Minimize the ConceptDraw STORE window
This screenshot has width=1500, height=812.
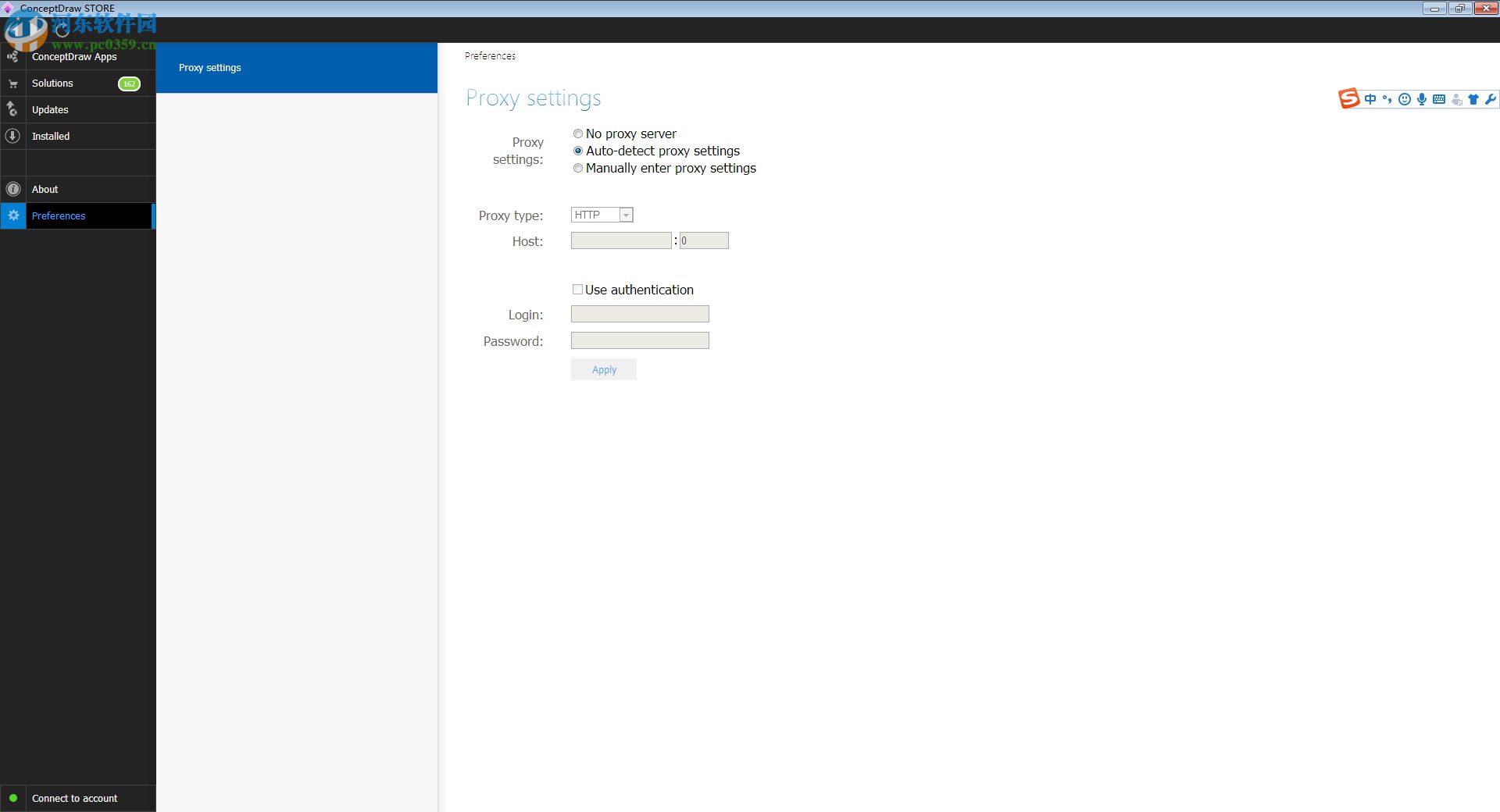tap(1434, 9)
